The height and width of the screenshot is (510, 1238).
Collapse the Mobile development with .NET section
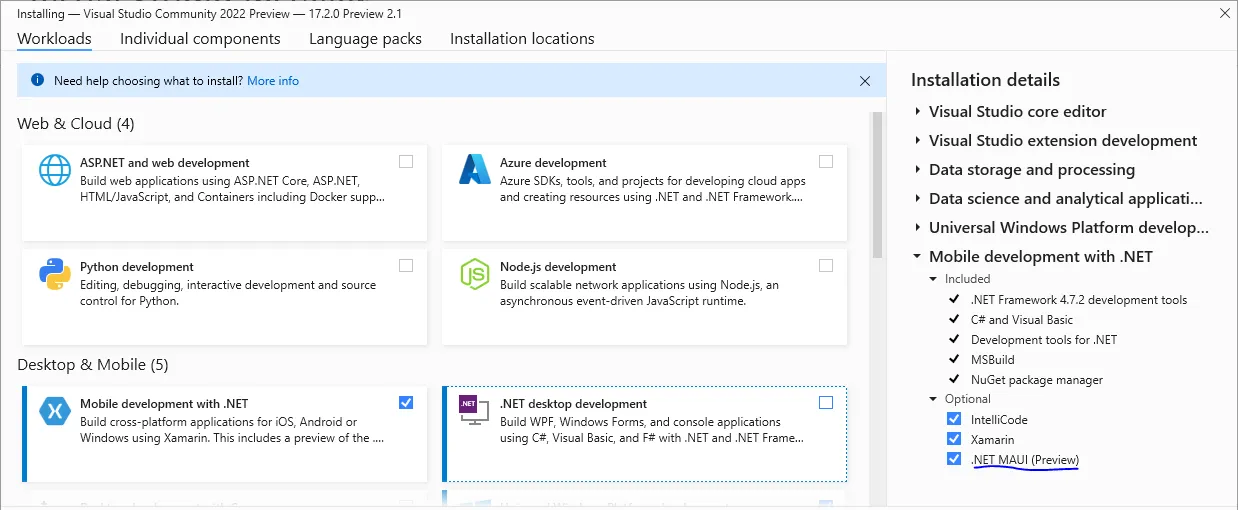tap(917, 257)
